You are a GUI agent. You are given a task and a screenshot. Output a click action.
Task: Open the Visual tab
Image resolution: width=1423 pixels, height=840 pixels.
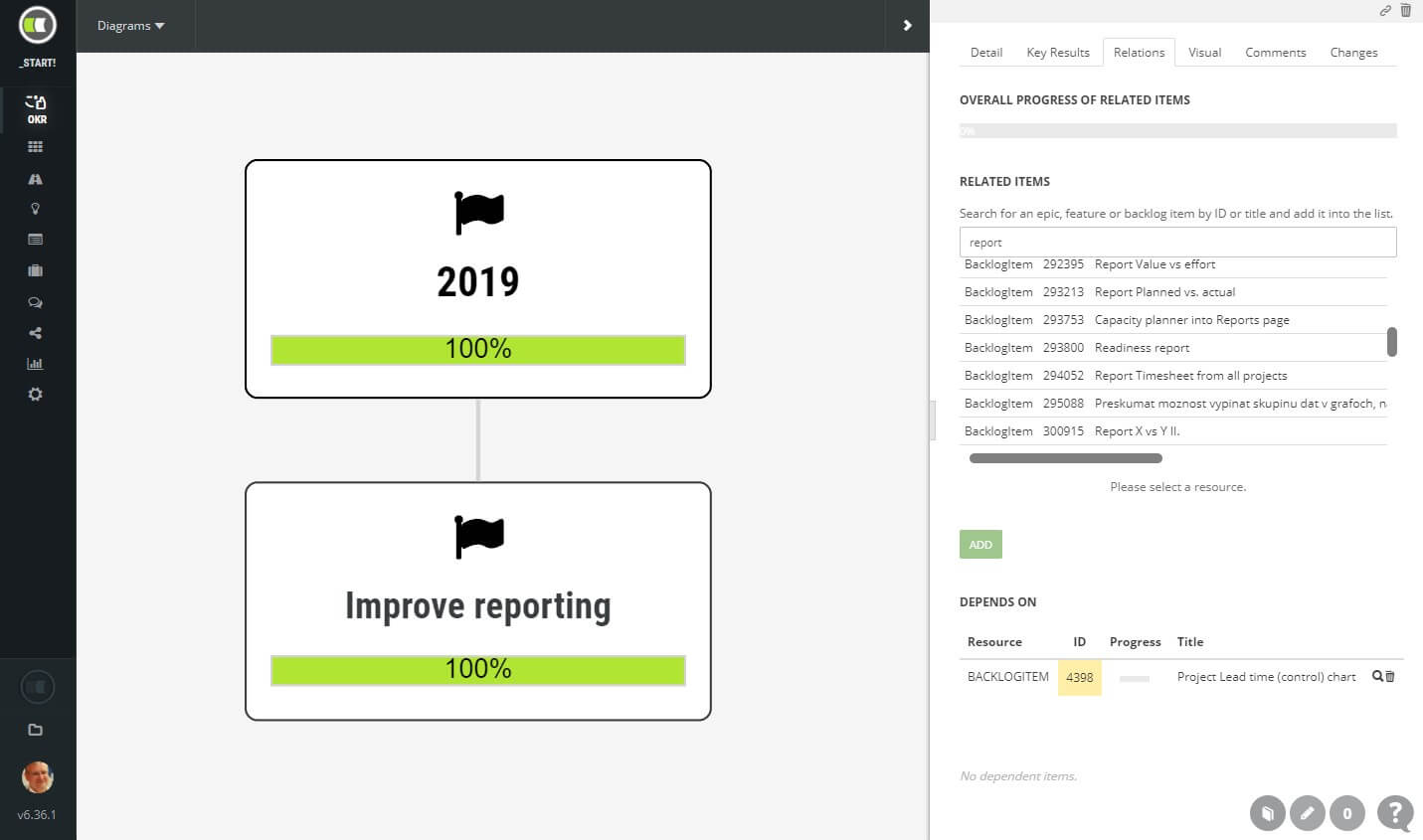click(1204, 53)
